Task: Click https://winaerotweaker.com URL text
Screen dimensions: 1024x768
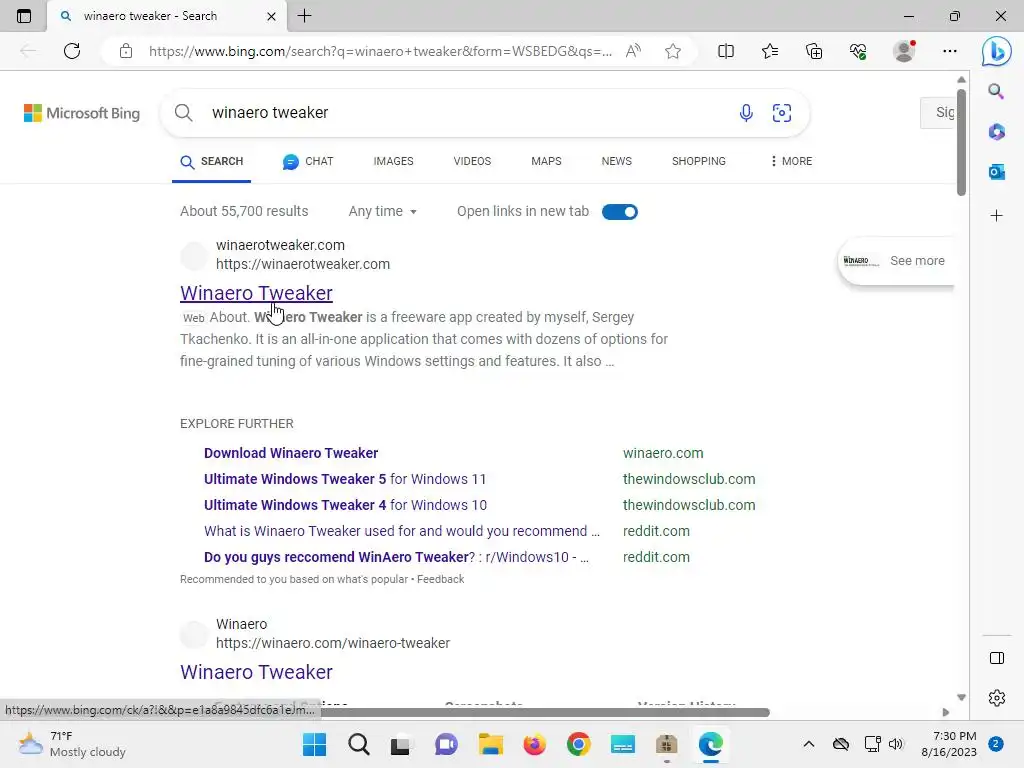Action: click(302, 264)
